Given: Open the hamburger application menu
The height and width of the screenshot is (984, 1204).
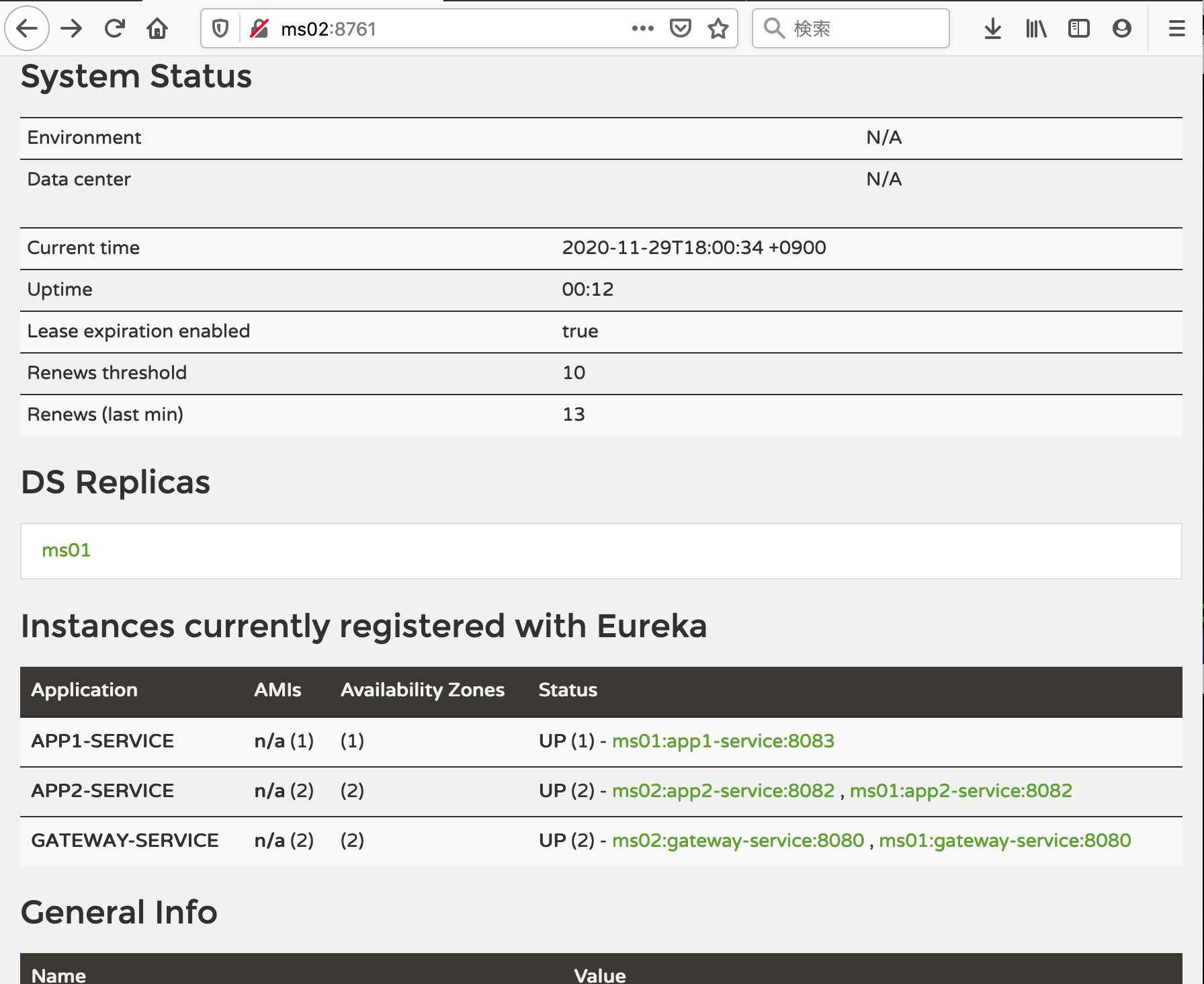Looking at the screenshot, I should coord(1177,28).
